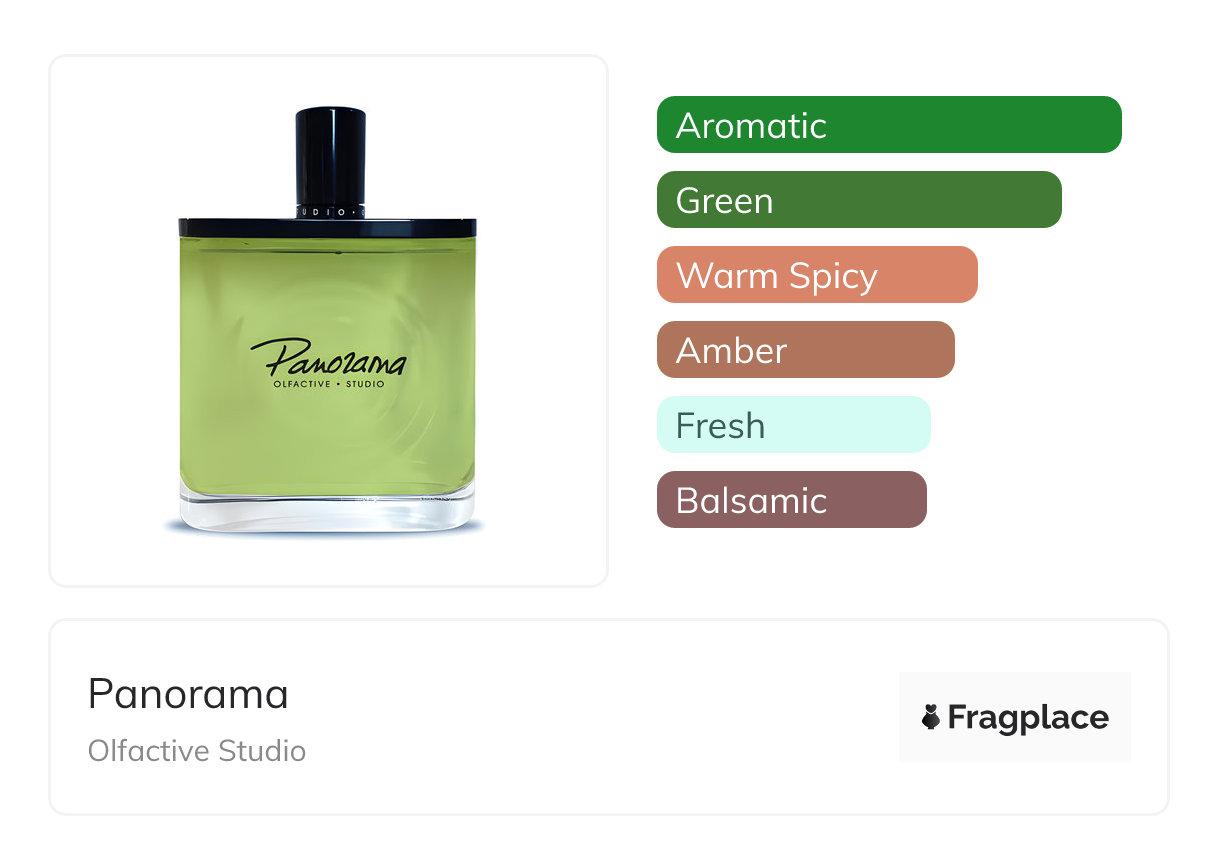This screenshot has height=864, width=1218.
Task: Click the black shoulder band of bottle
Action: tap(327, 228)
